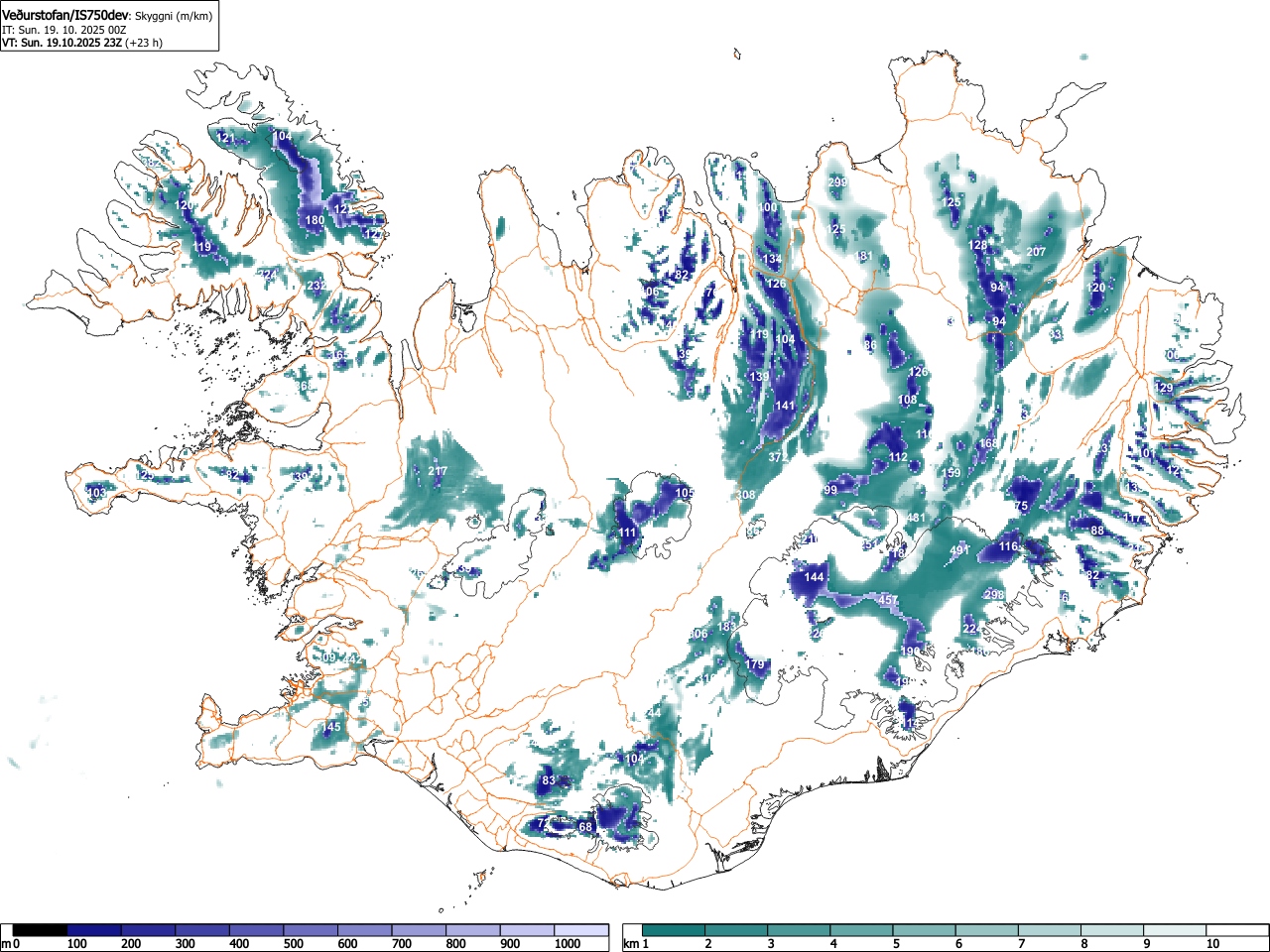Click the 179 visibility value
1270x952 pixels.
756,664
